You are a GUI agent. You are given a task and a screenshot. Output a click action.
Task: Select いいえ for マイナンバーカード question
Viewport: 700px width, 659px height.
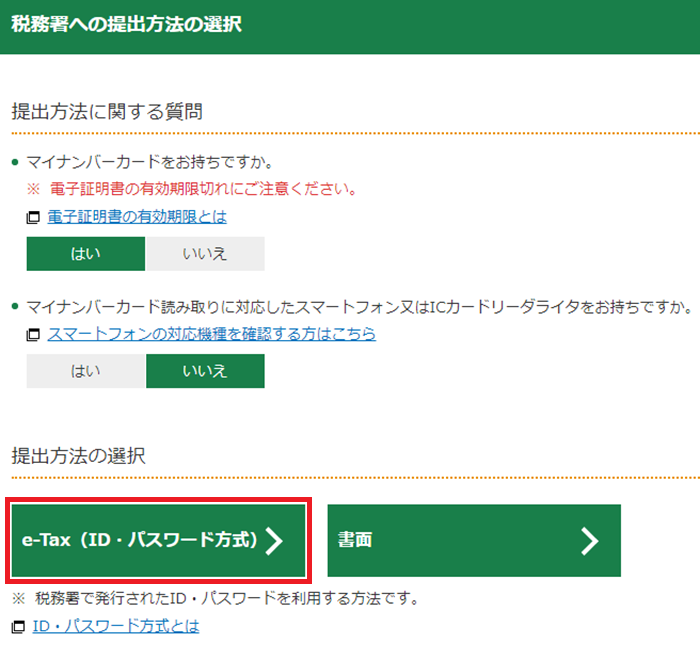[205, 254]
